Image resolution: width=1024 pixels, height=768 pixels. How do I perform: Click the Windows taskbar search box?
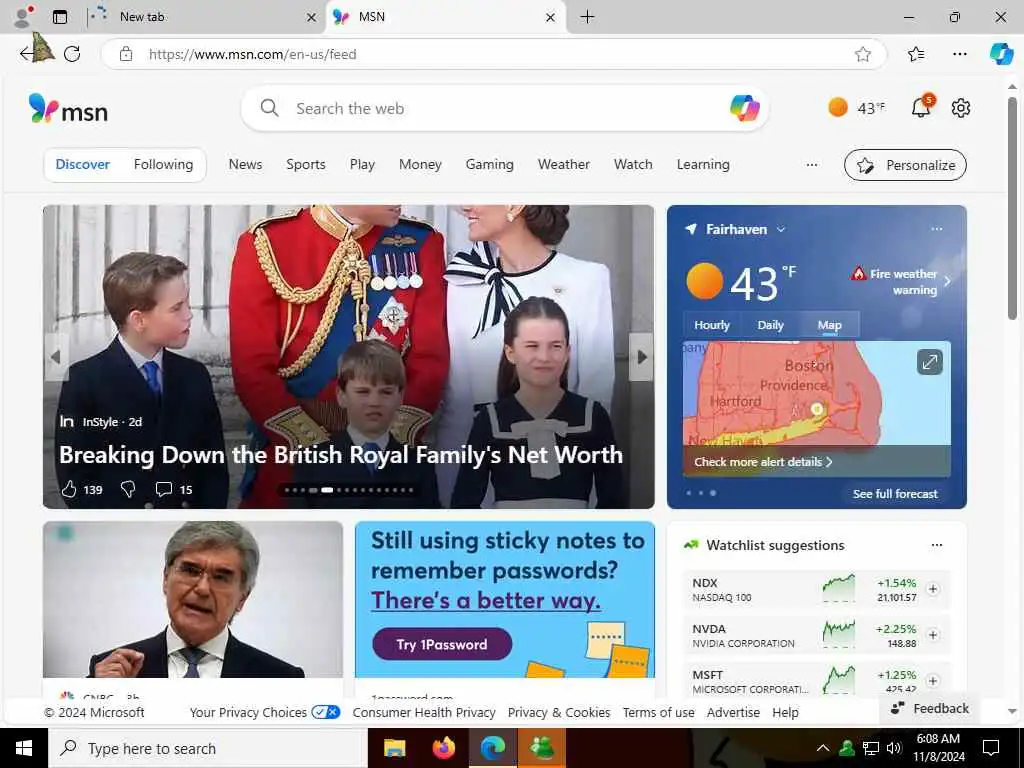(x=208, y=748)
